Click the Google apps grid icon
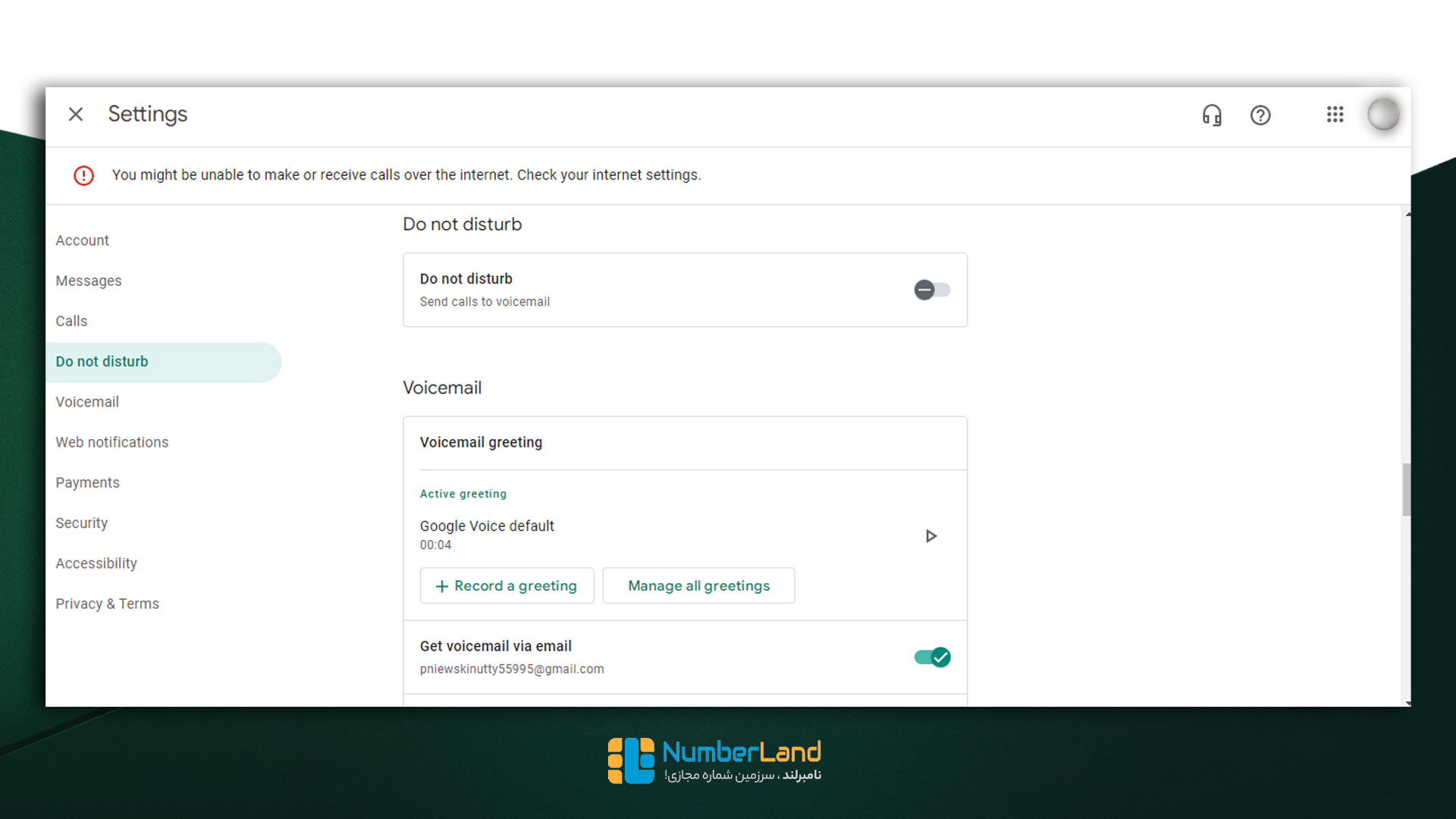Screen dimensions: 1456x819 point(1334,113)
